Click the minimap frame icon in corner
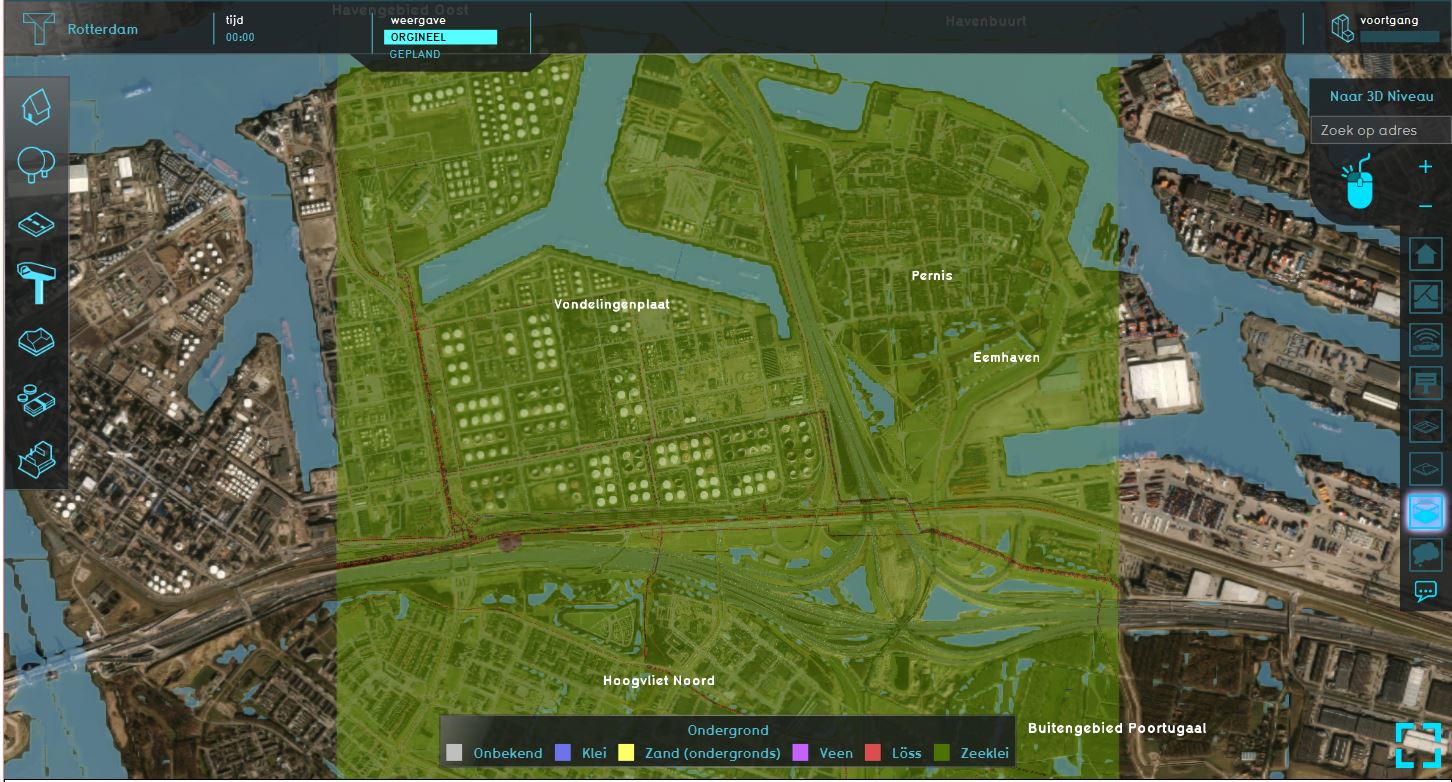Screen dimensions: 1452x782 click(1419, 745)
